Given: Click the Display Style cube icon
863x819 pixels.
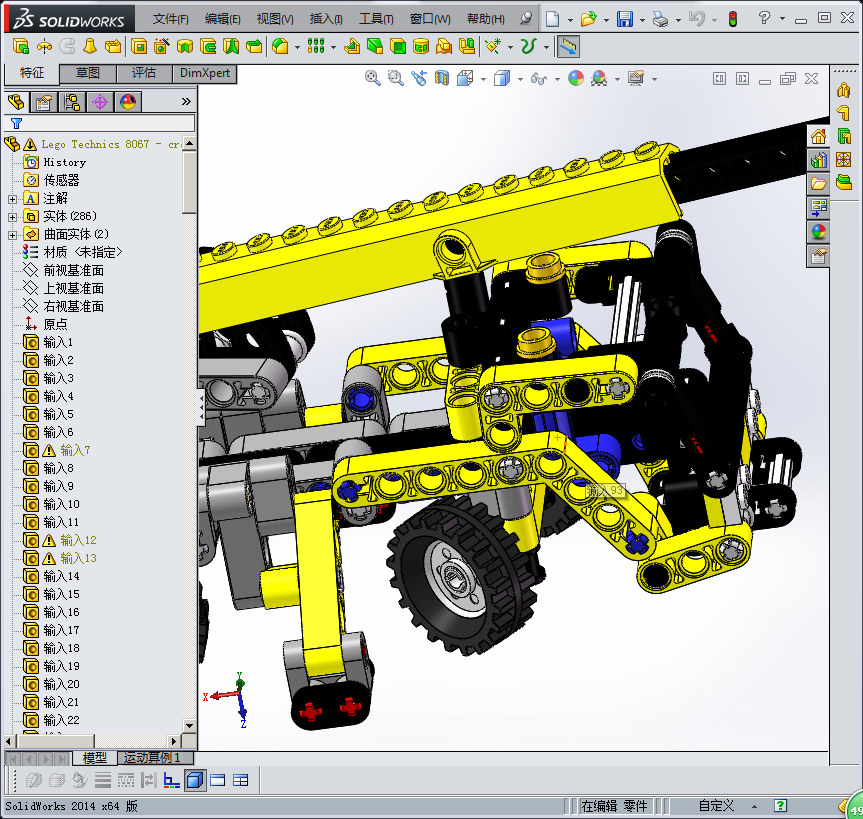Looking at the screenshot, I should click(x=502, y=79).
